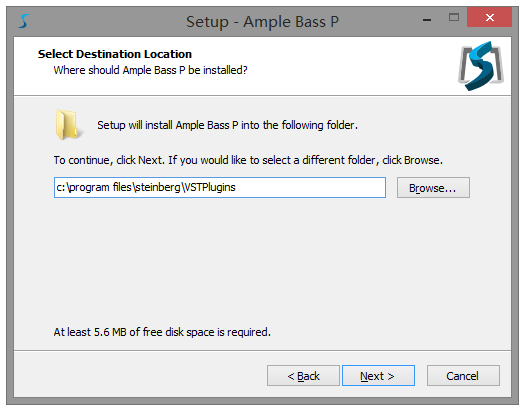Click 'program files' text in the path box
525x411 pixels.
click(x=100, y=187)
